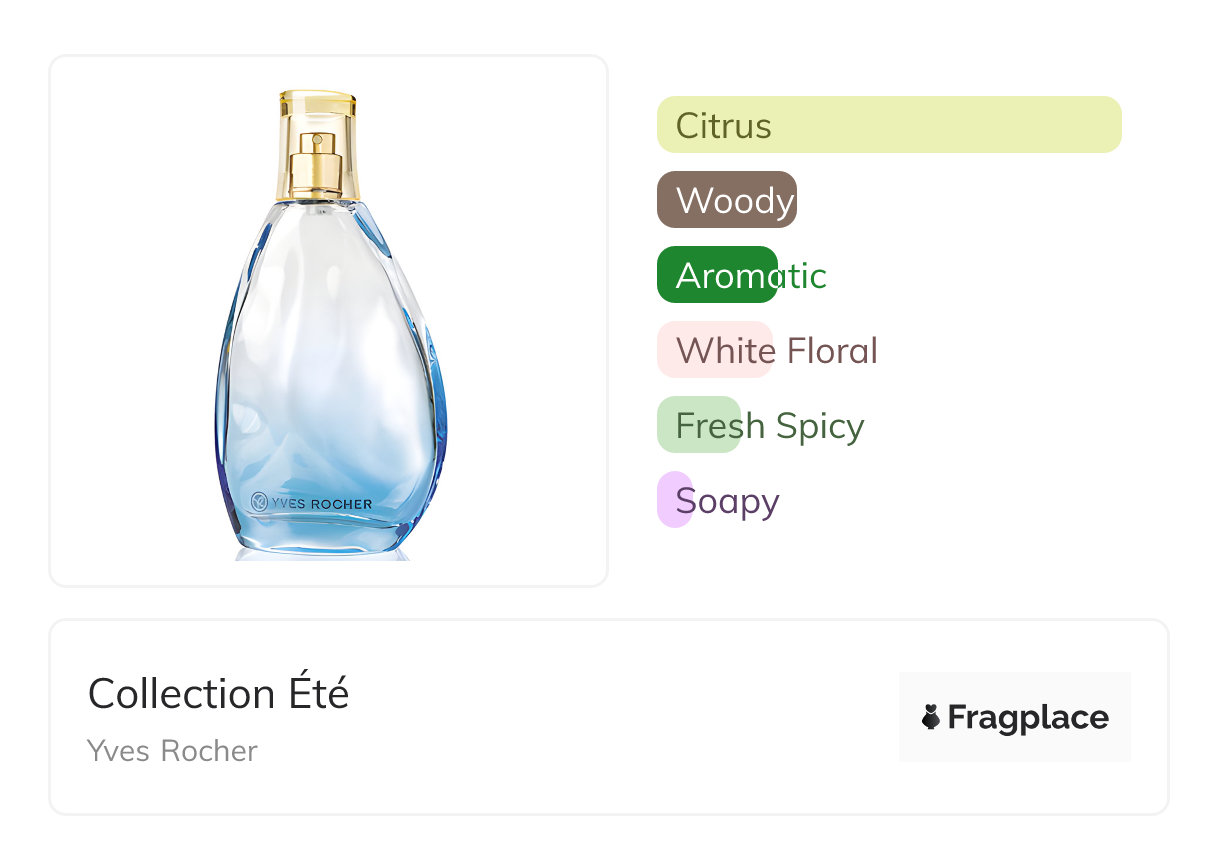
Task: Click the Fragplace bottle logo icon
Action: point(931,717)
